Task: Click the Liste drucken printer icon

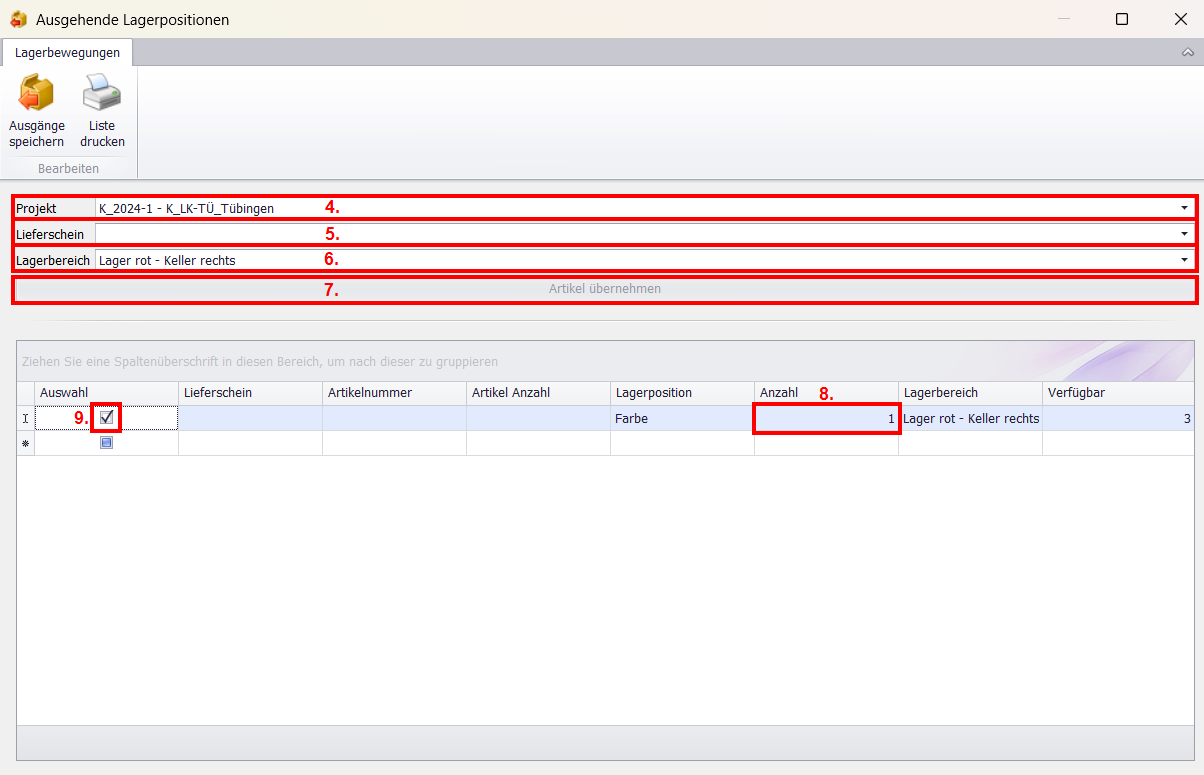Action: pyautogui.click(x=102, y=94)
